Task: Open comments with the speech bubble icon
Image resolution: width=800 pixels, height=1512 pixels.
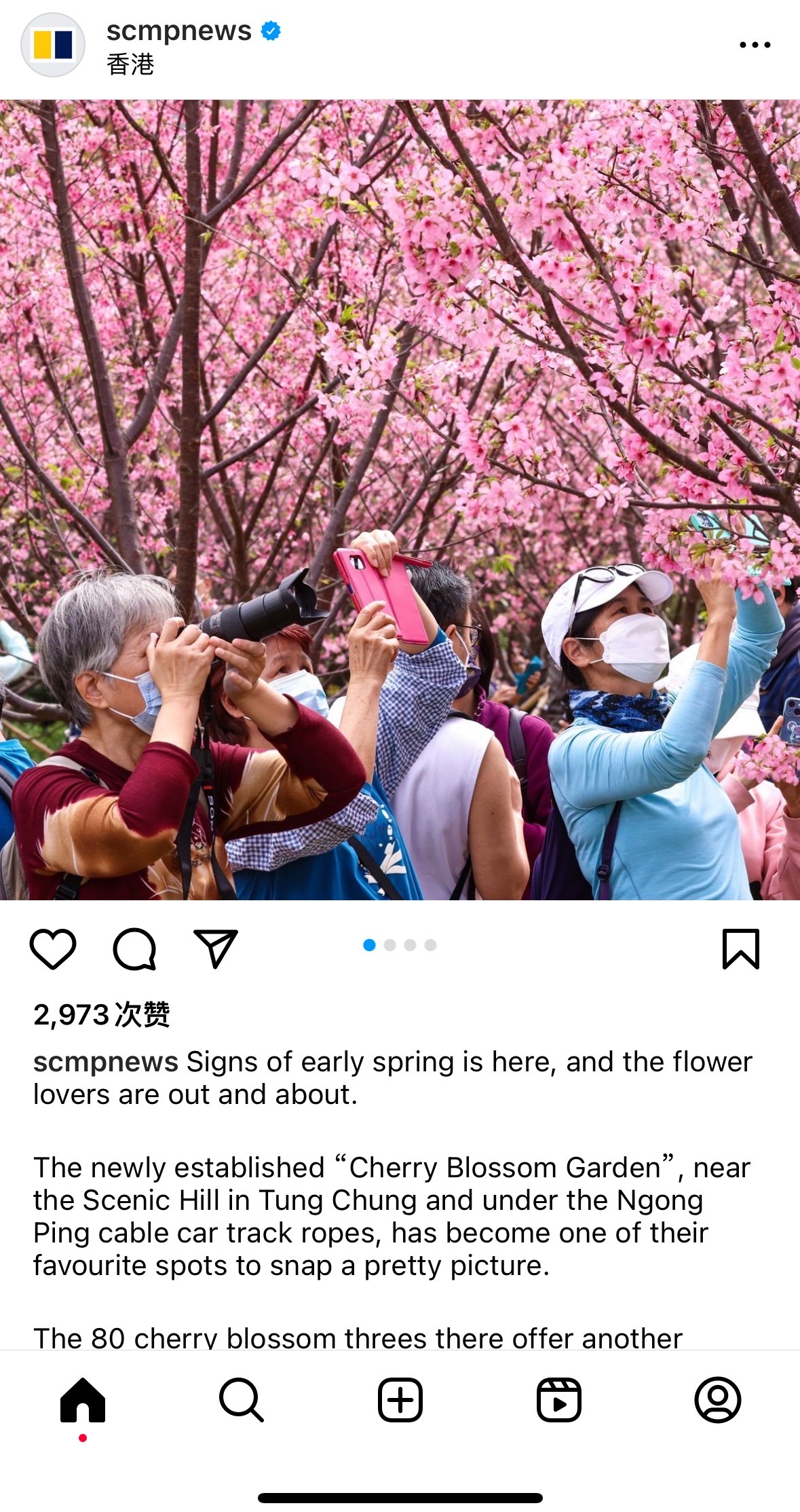Action: (x=134, y=948)
